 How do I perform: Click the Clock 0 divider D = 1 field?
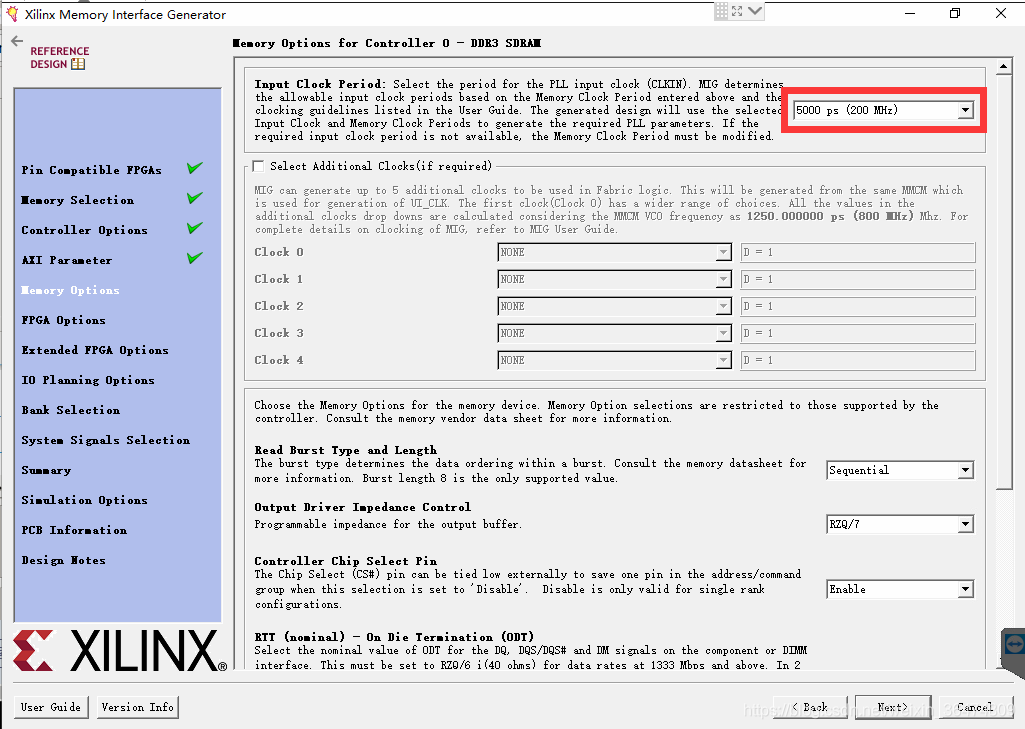858,252
